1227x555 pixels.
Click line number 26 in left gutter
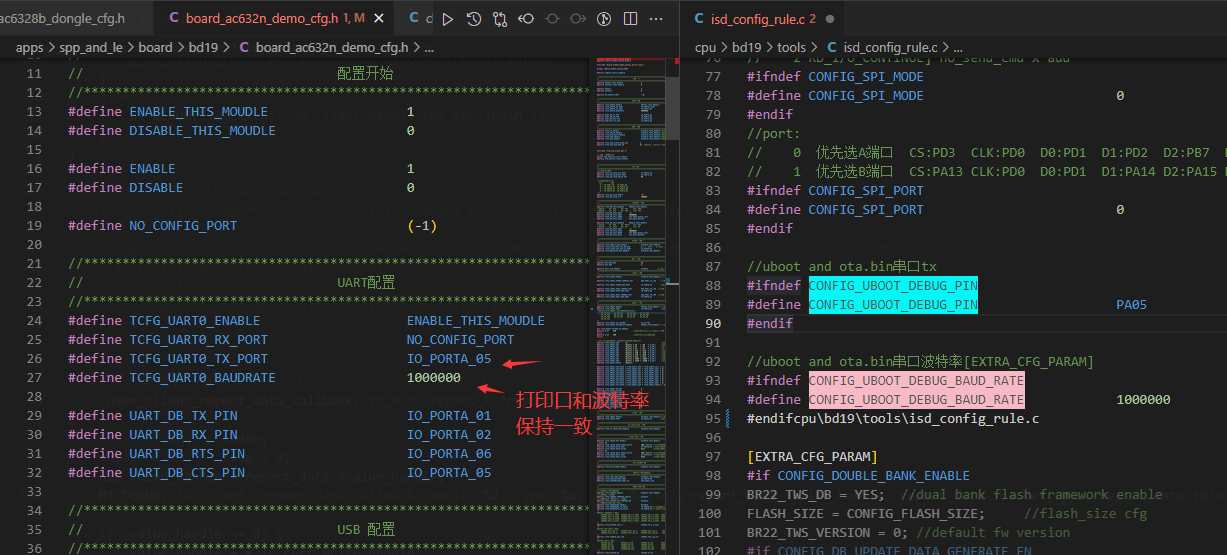tap(34, 358)
